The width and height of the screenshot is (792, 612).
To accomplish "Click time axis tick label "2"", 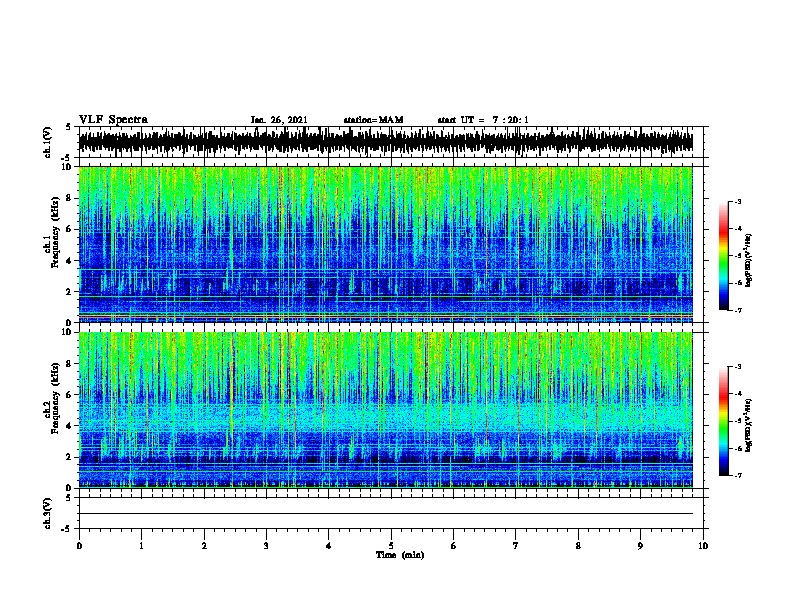I will coord(204,546).
